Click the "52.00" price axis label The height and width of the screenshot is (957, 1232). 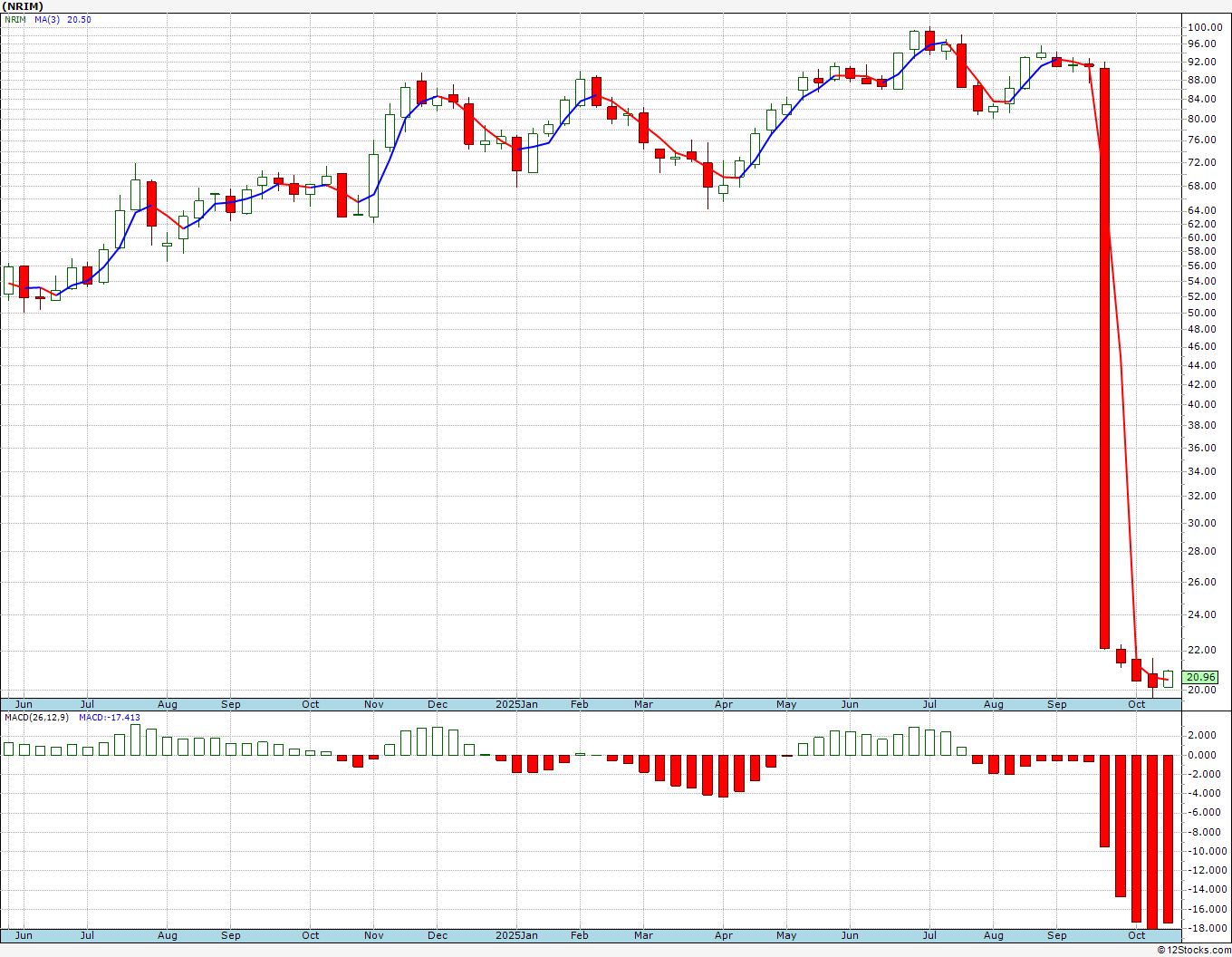(1201, 296)
